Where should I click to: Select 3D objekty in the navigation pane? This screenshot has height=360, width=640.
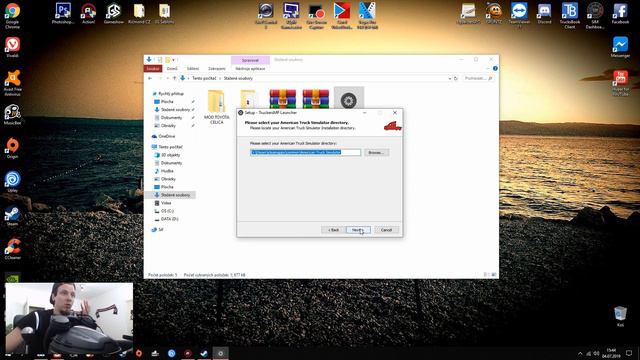click(170, 155)
